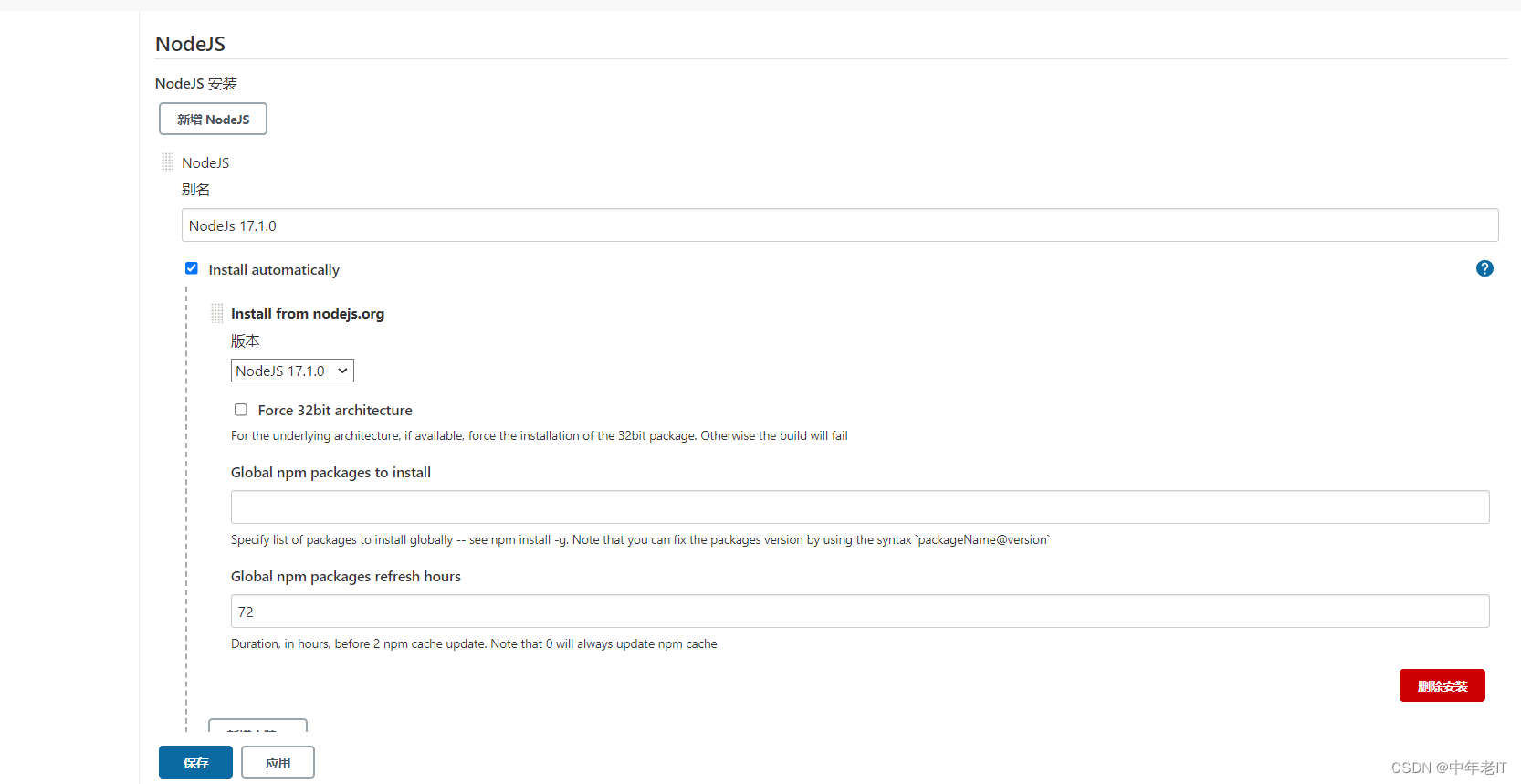
Task: Click the NodeJS 17.1.0 combo box arrow
Action: (x=342, y=371)
